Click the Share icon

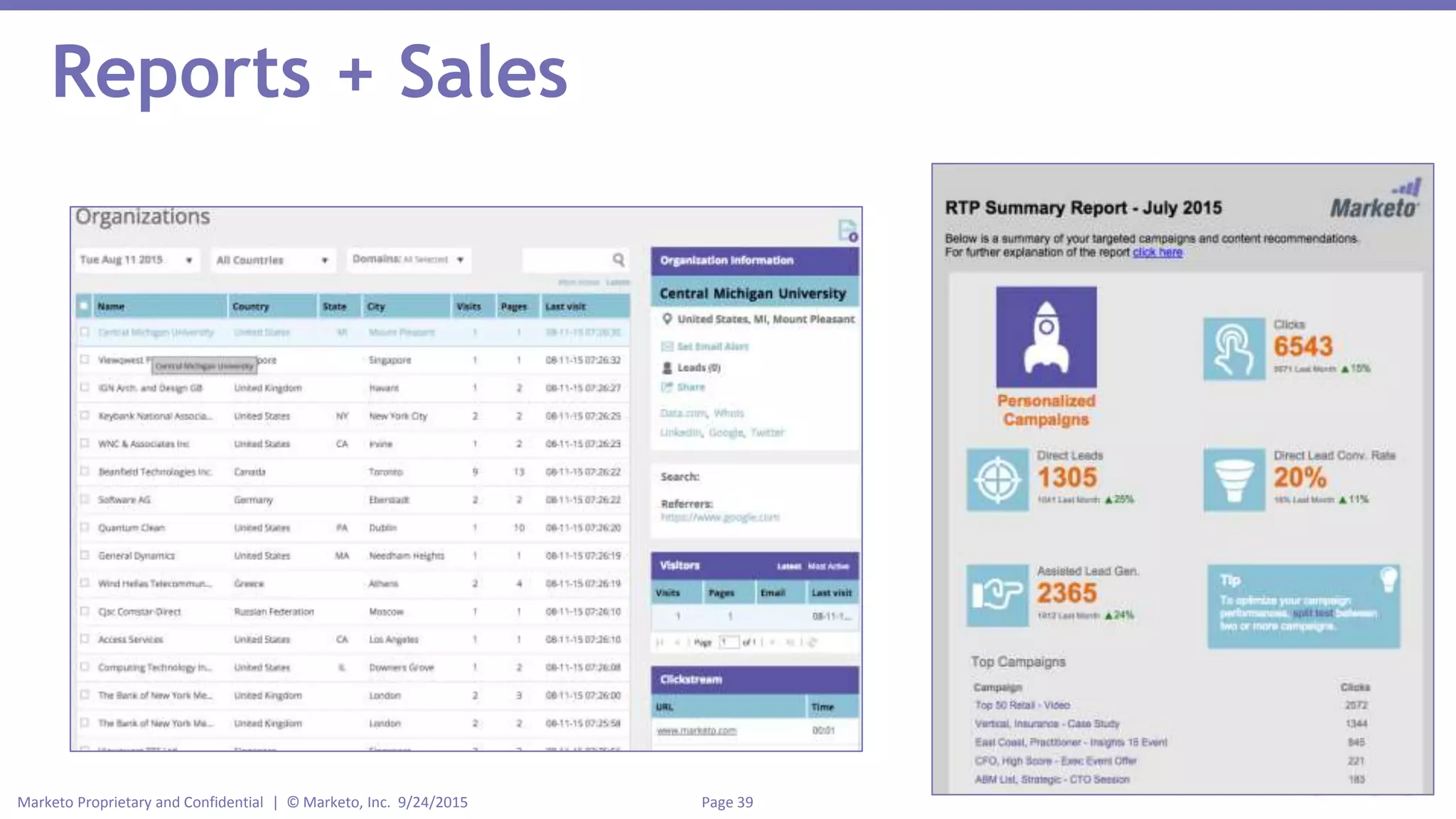click(x=667, y=387)
